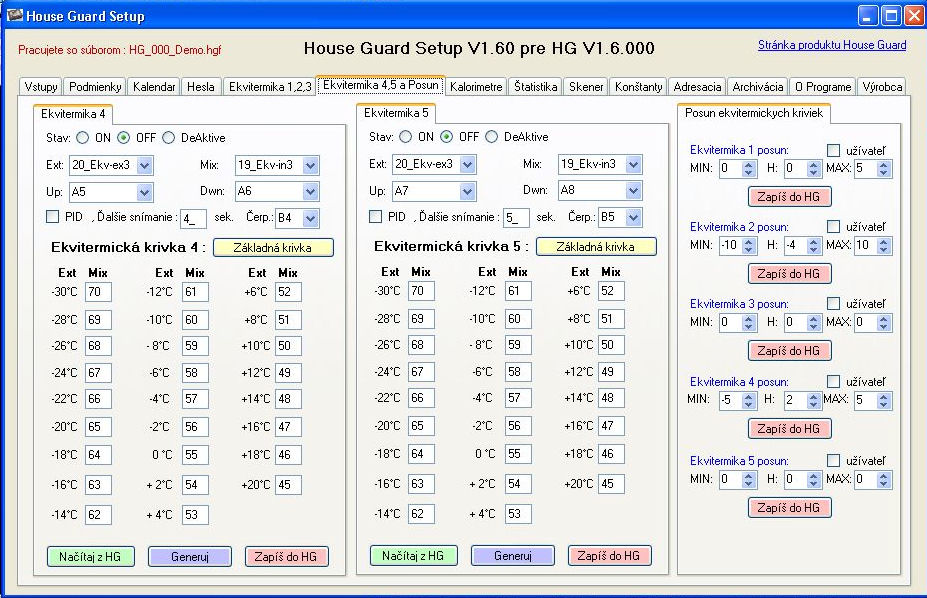927x598 pixels.
Task: Switch to the Vstupy tab
Action: tap(41, 87)
